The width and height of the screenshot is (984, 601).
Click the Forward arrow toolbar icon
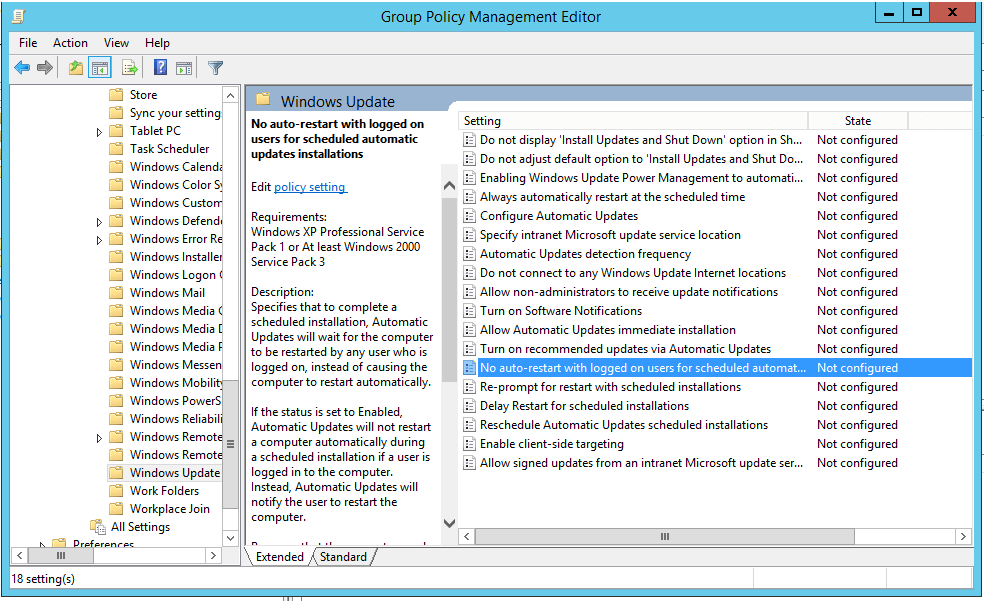point(45,68)
